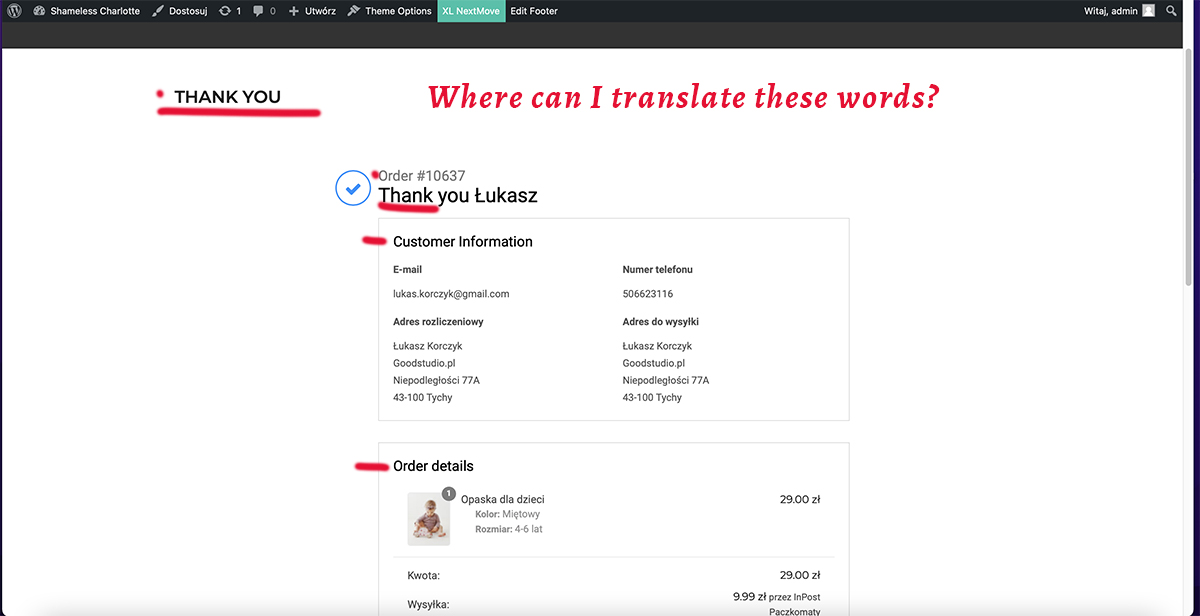The width and height of the screenshot is (1200, 616).
Task: Click the Order details heading
Action: click(x=433, y=466)
